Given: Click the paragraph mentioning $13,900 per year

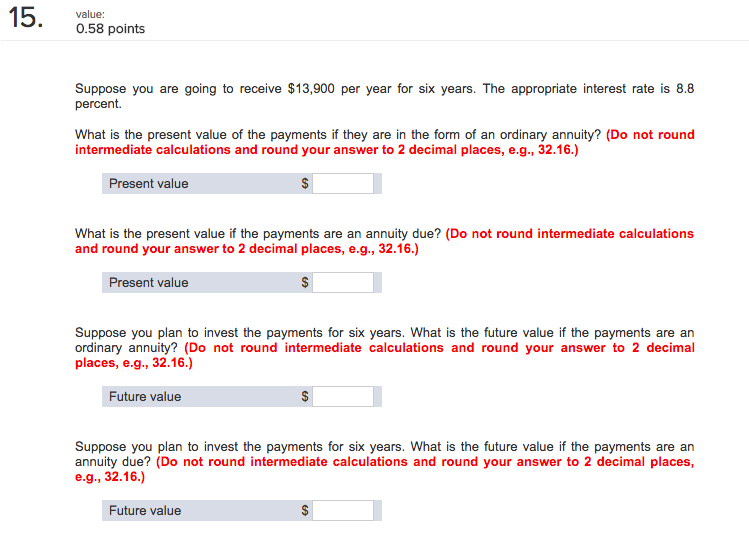Looking at the screenshot, I should pyautogui.click(x=385, y=96).
